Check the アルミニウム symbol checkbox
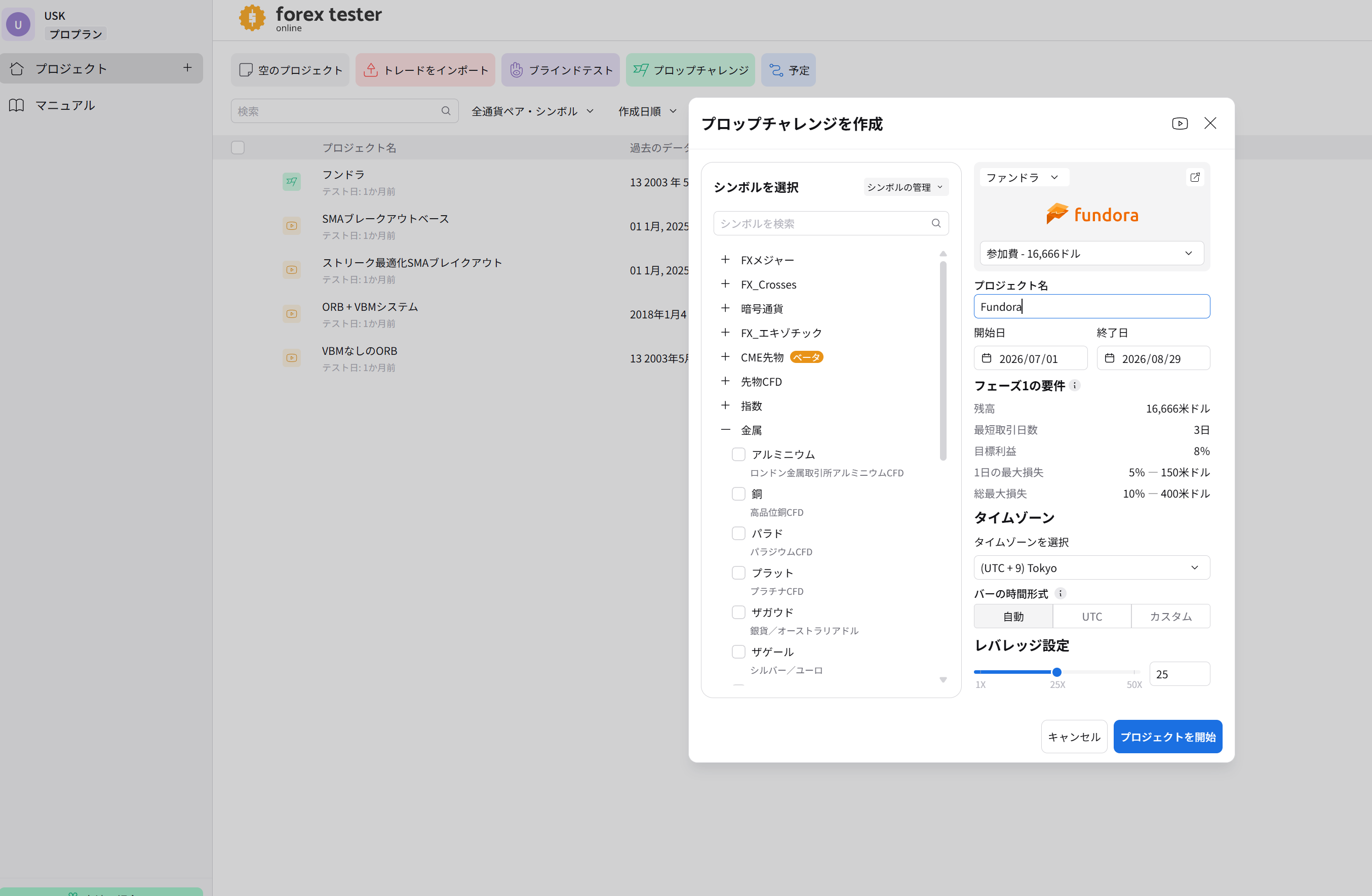The width and height of the screenshot is (1372, 896). pos(738,454)
